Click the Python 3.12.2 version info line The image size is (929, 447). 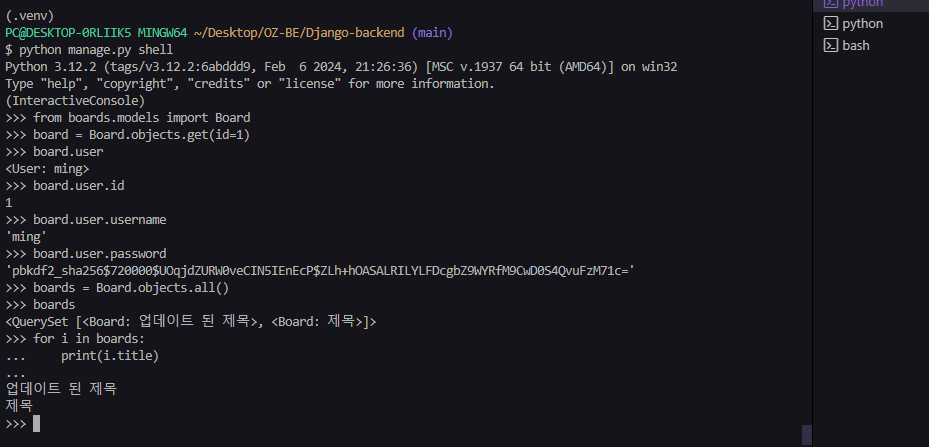[341, 67]
